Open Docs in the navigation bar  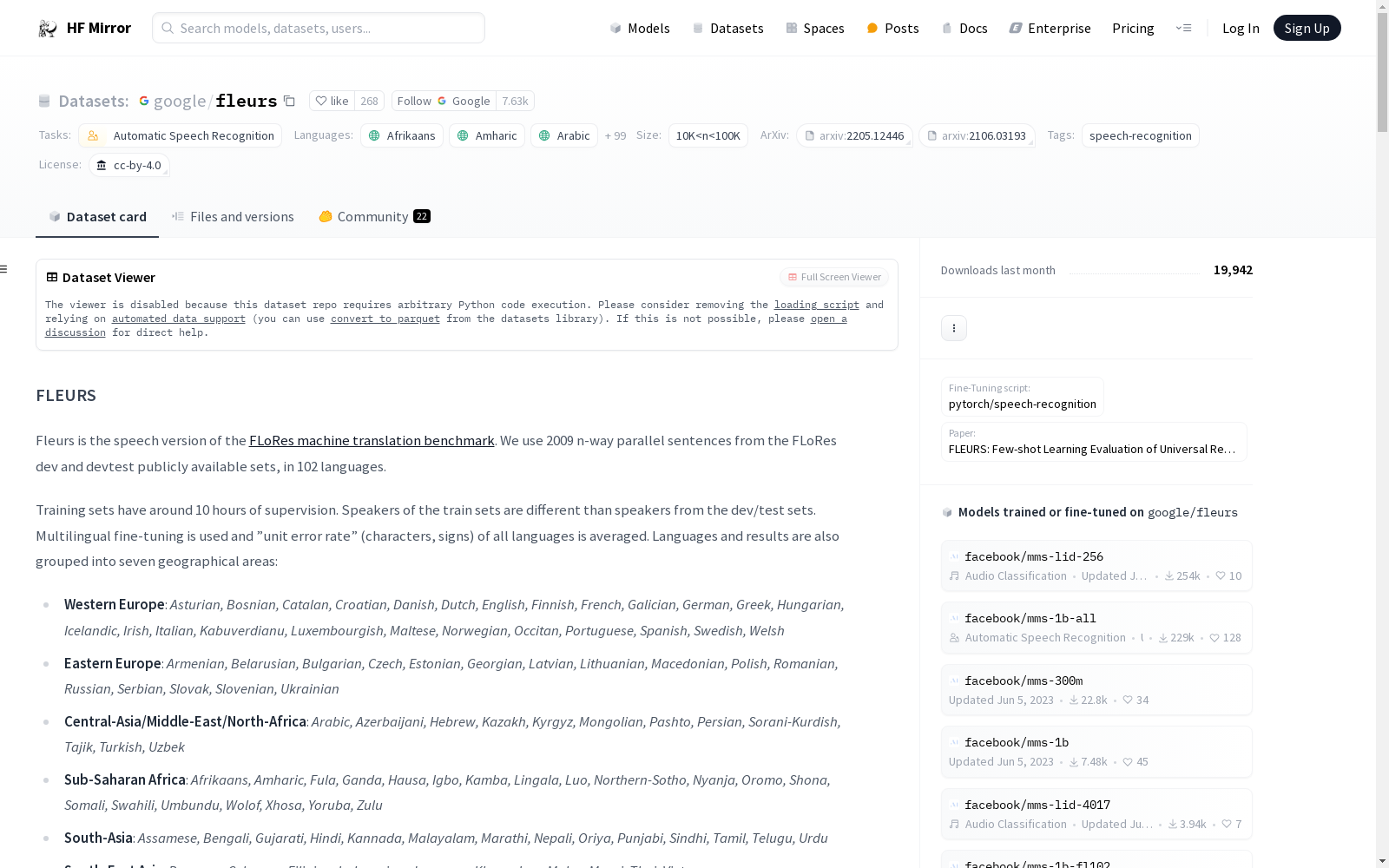964,28
